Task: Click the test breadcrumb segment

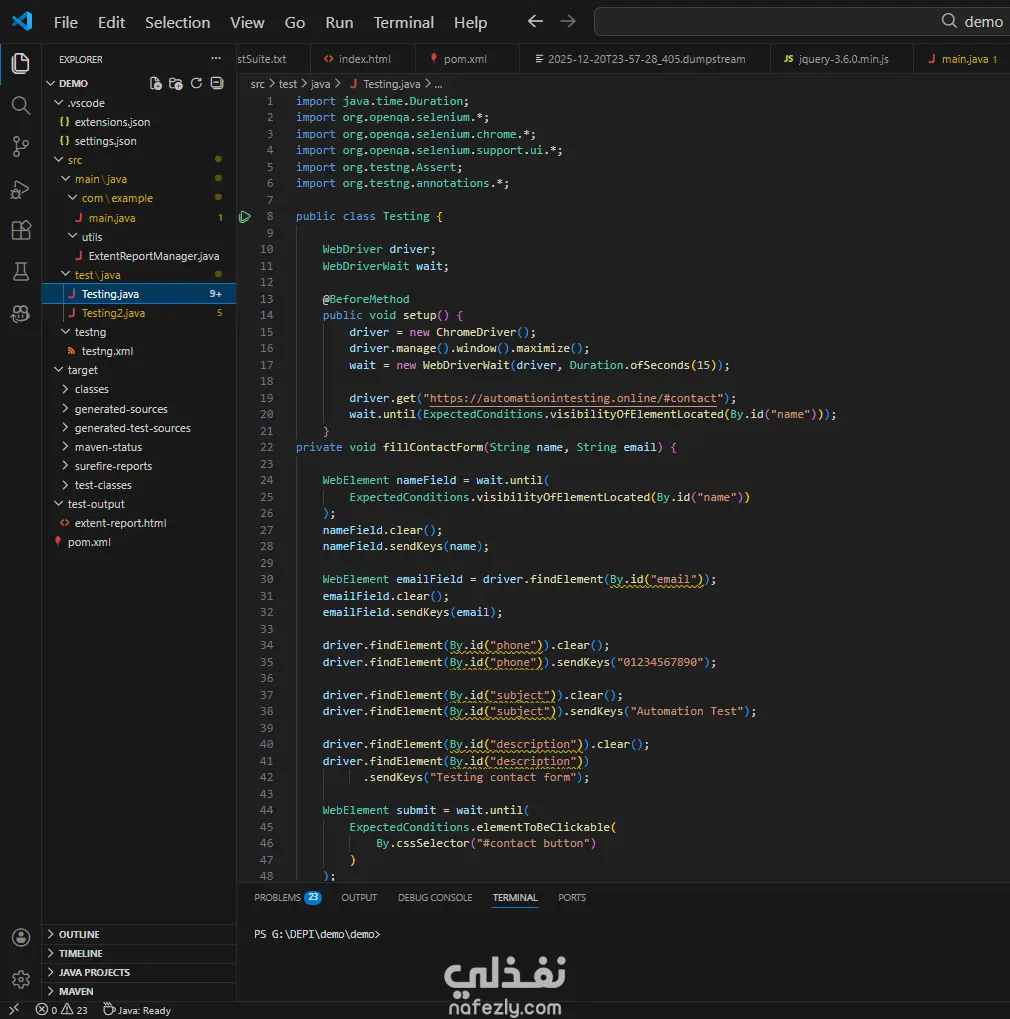Action: click(x=287, y=84)
